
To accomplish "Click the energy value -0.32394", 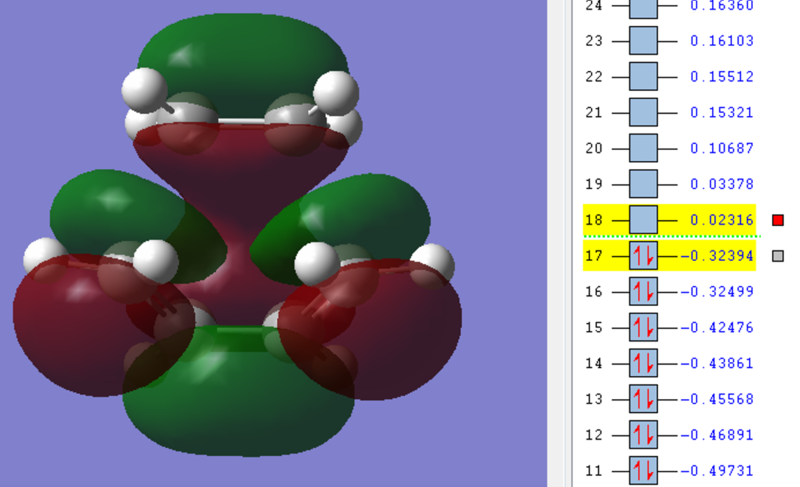I will tap(717, 255).
